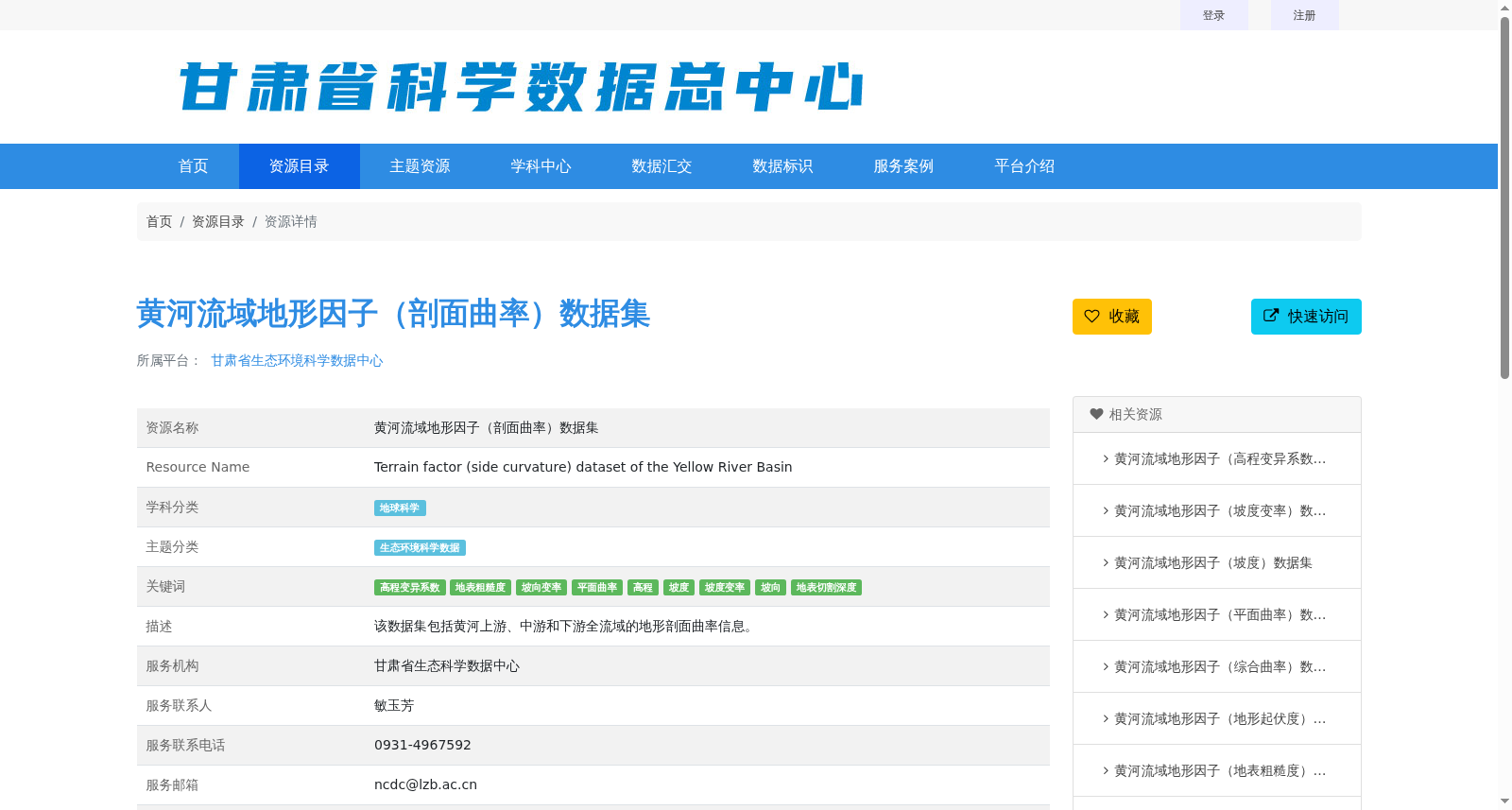The height and width of the screenshot is (810, 1512).
Task: Click 资源目录 in the breadcrumb
Action: point(218,221)
